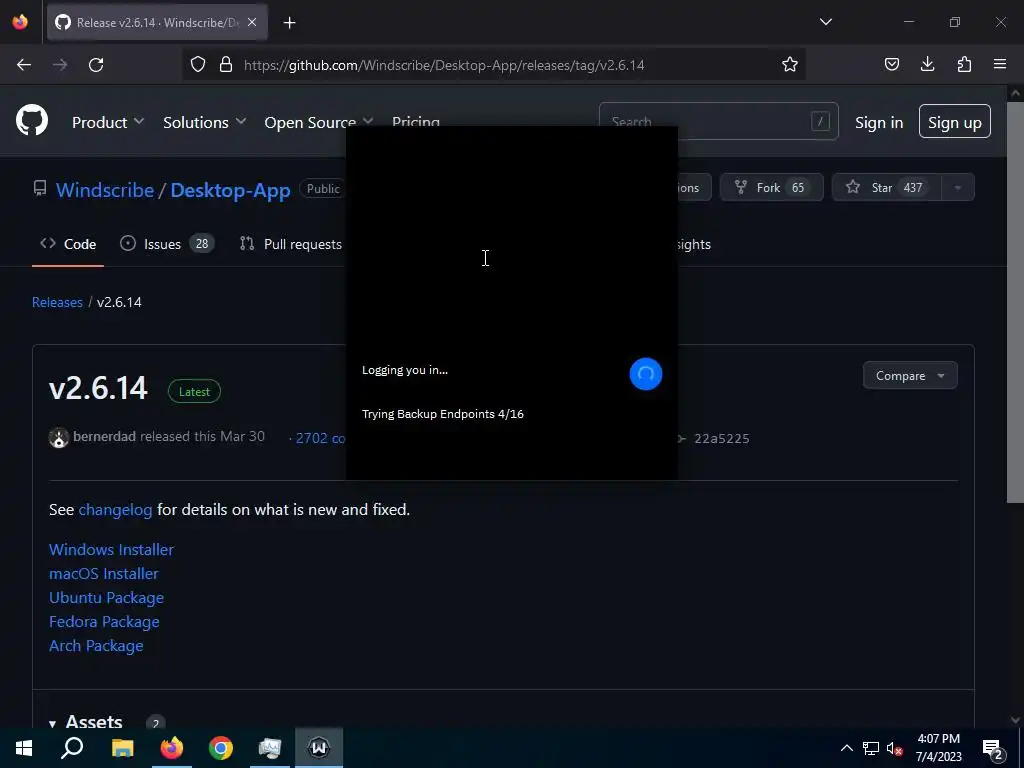The image size is (1024, 768).
Task: Expand the Open Source dropdown
Action: tap(319, 122)
